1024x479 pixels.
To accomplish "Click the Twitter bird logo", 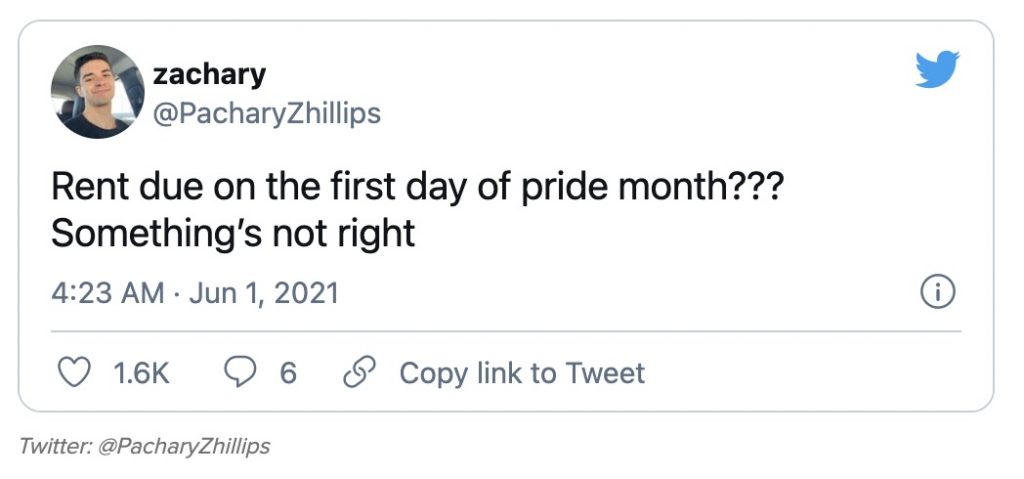I will tap(937, 70).
